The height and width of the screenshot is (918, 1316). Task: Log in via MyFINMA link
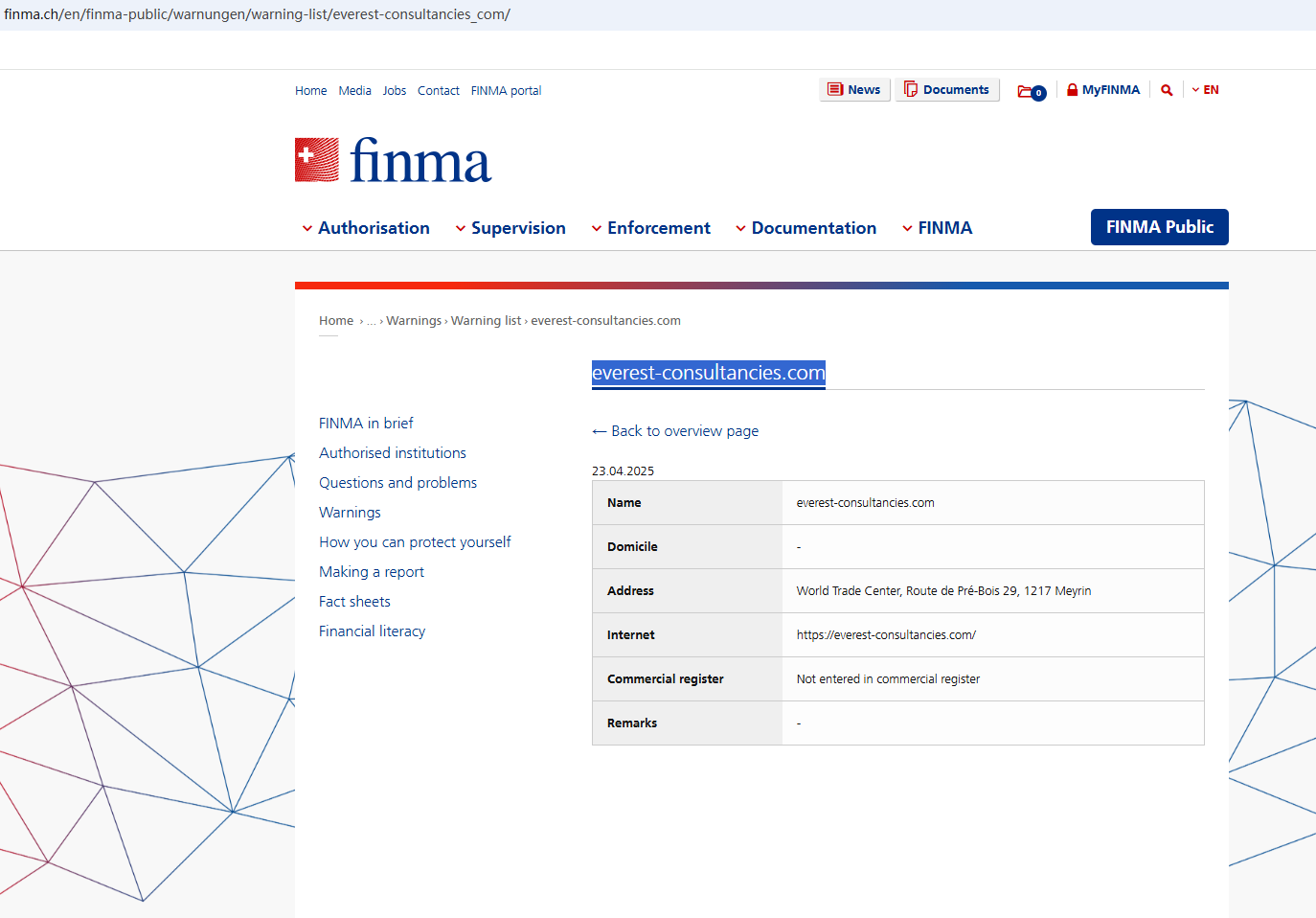[1103, 90]
